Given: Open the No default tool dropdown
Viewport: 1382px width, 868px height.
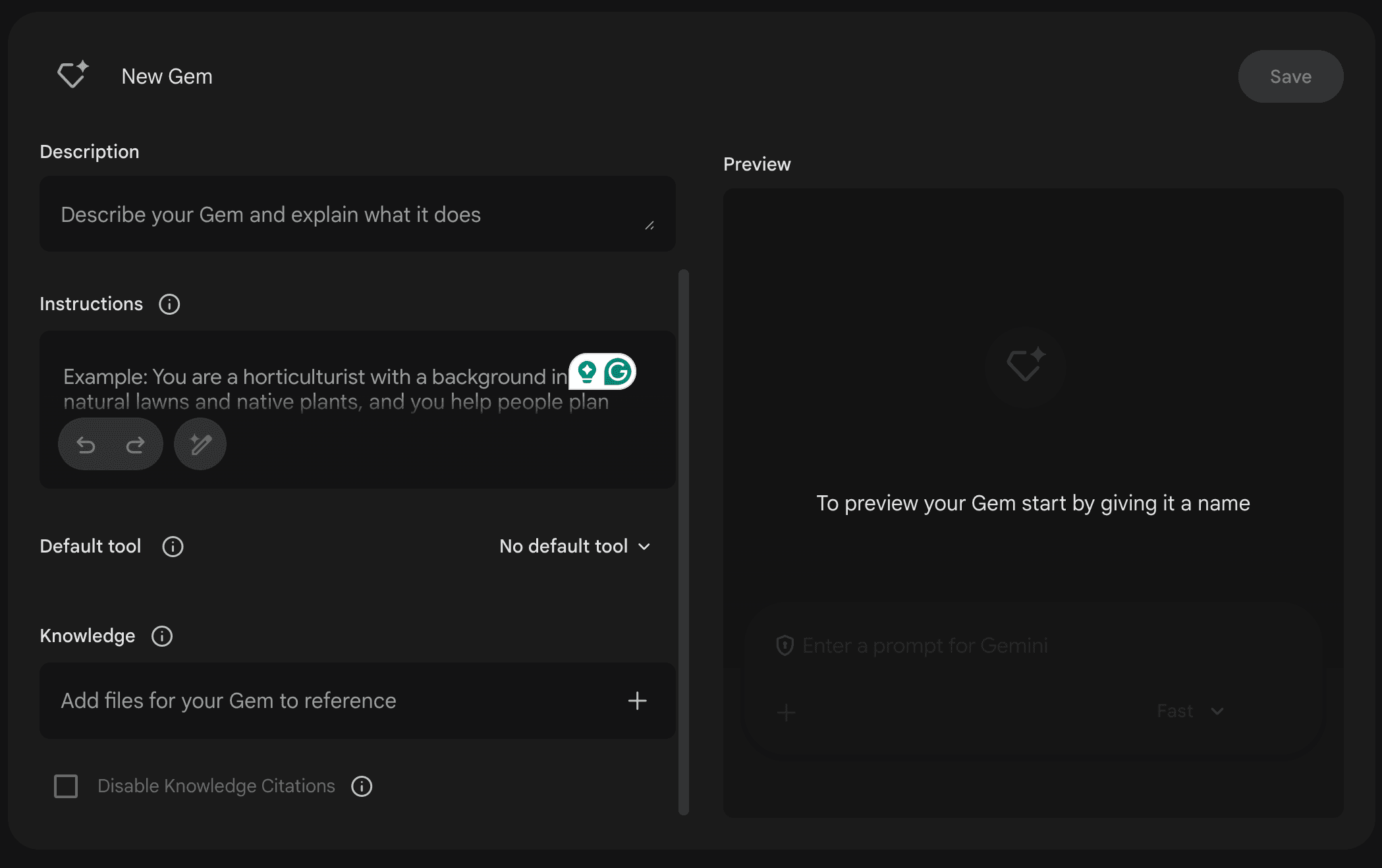Looking at the screenshot, I should pyautogui.click(x=574, y=547).
